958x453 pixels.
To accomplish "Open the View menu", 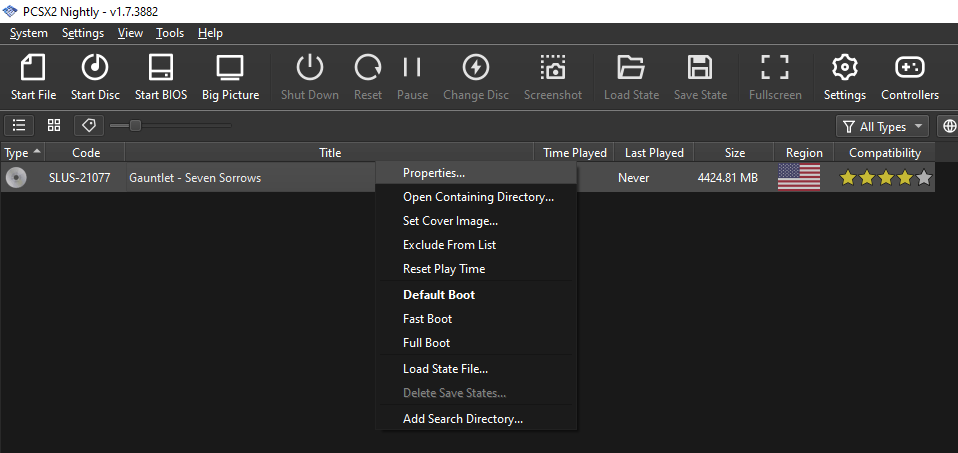I will 130,33.
